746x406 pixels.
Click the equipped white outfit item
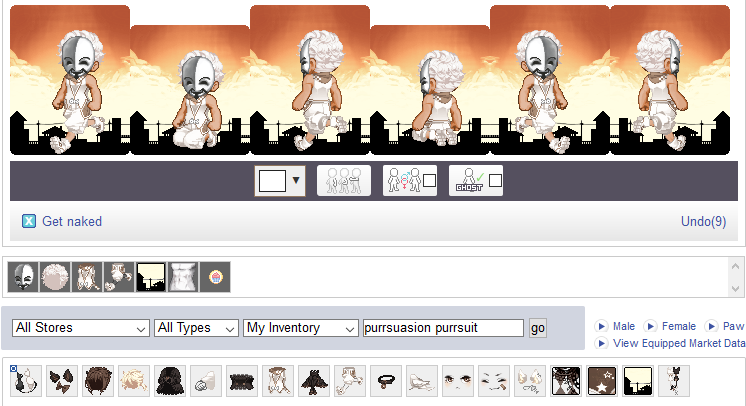(x=87, y=277)
